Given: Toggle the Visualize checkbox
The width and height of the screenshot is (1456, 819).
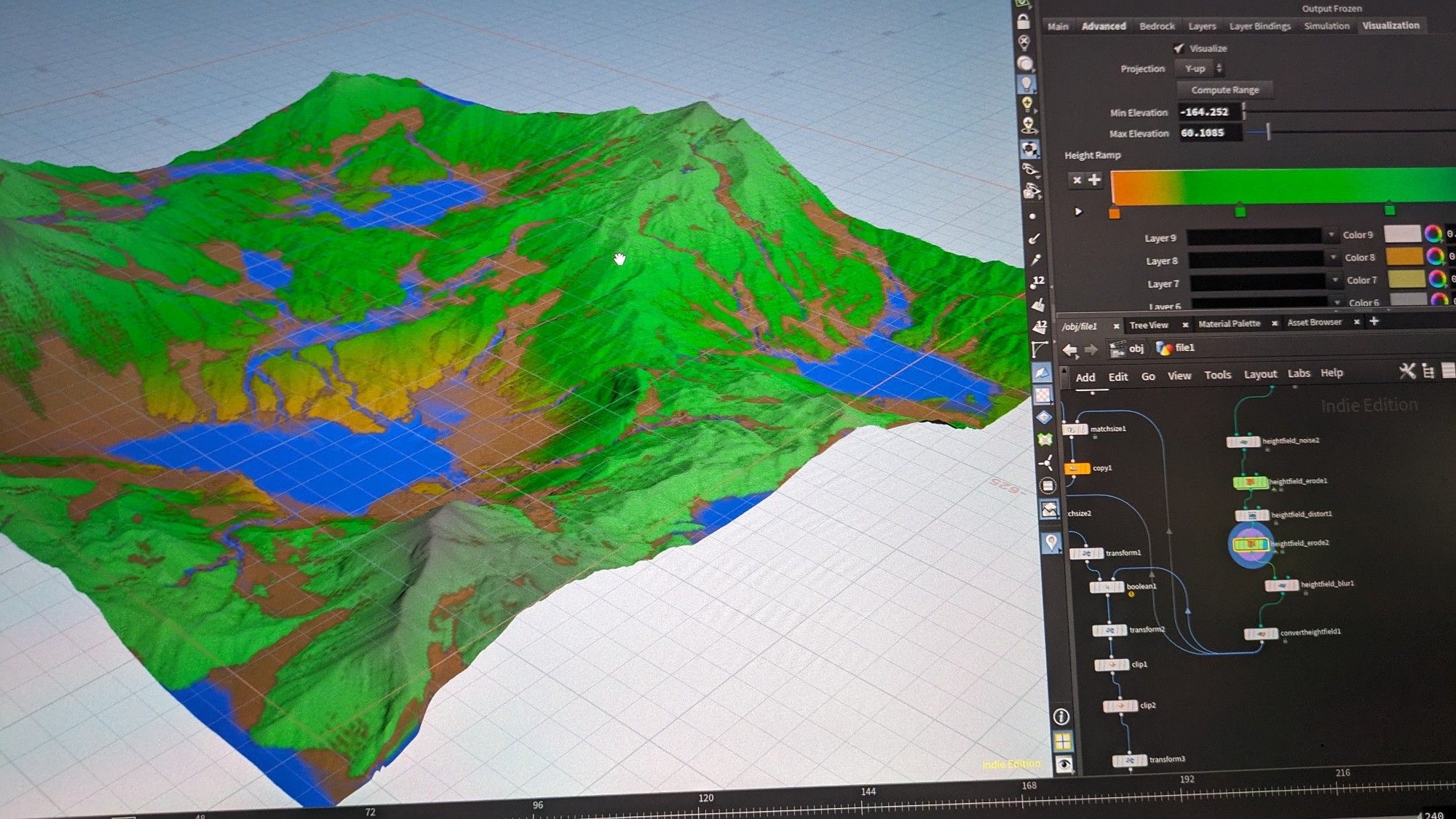Looking at the screenshot, I should coord(1179,48).
